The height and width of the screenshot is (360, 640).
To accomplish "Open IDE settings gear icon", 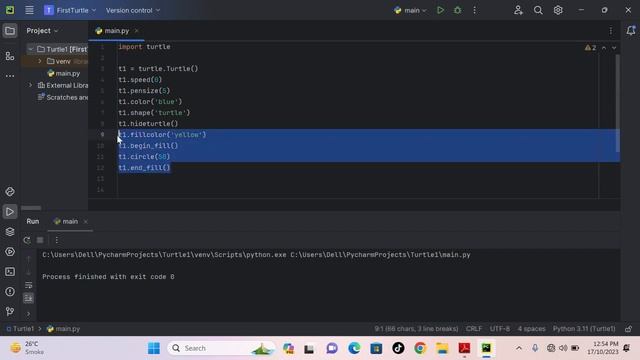I will (x=558, y=10).
